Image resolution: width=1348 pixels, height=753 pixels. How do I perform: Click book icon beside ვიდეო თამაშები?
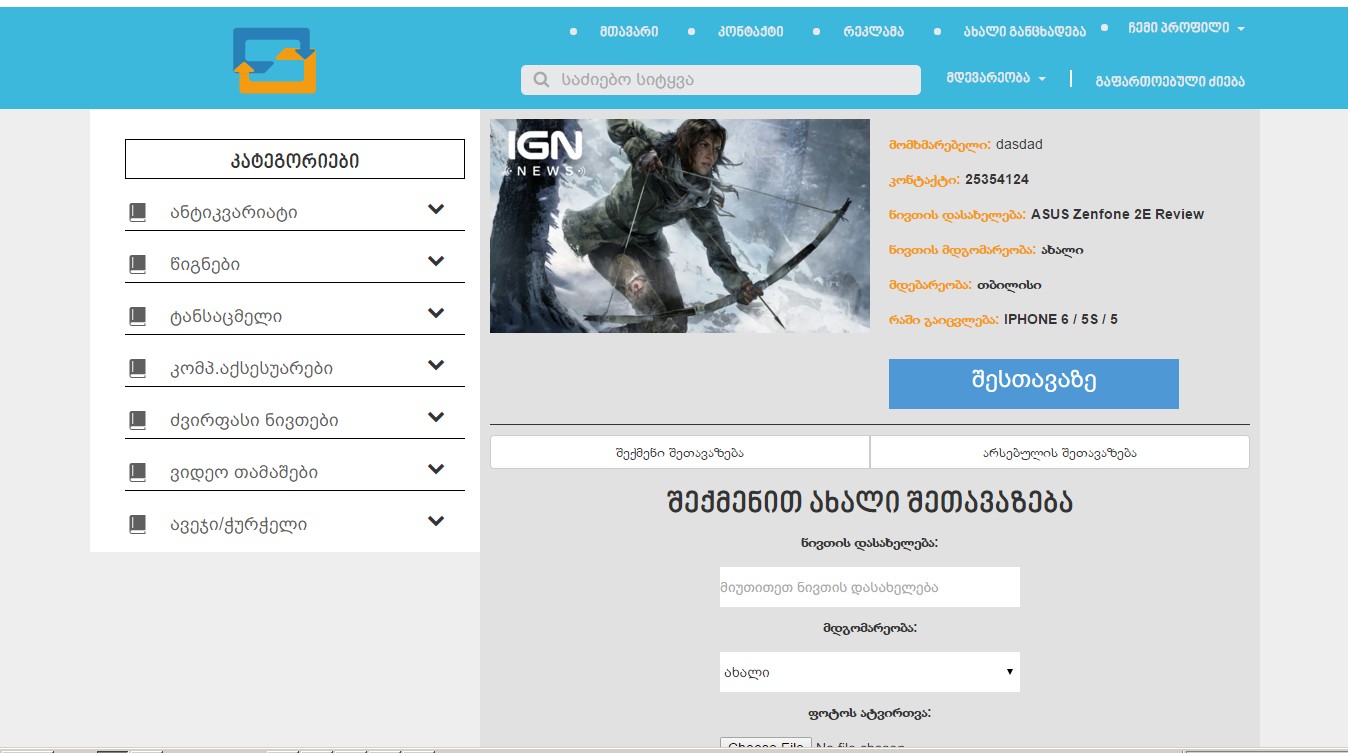pos(138,472)
